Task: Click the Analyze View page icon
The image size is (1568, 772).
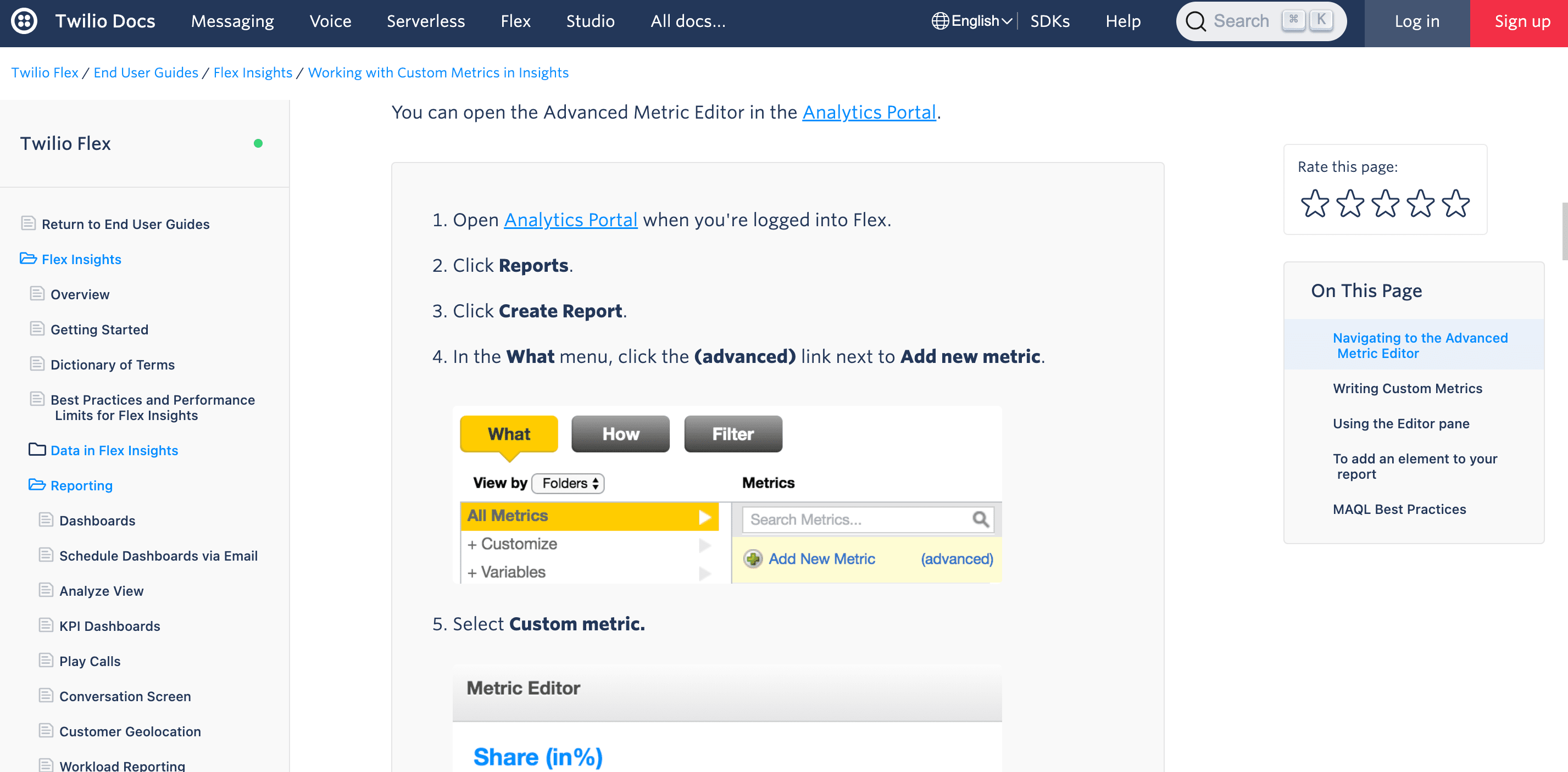Action: [46, 590]
